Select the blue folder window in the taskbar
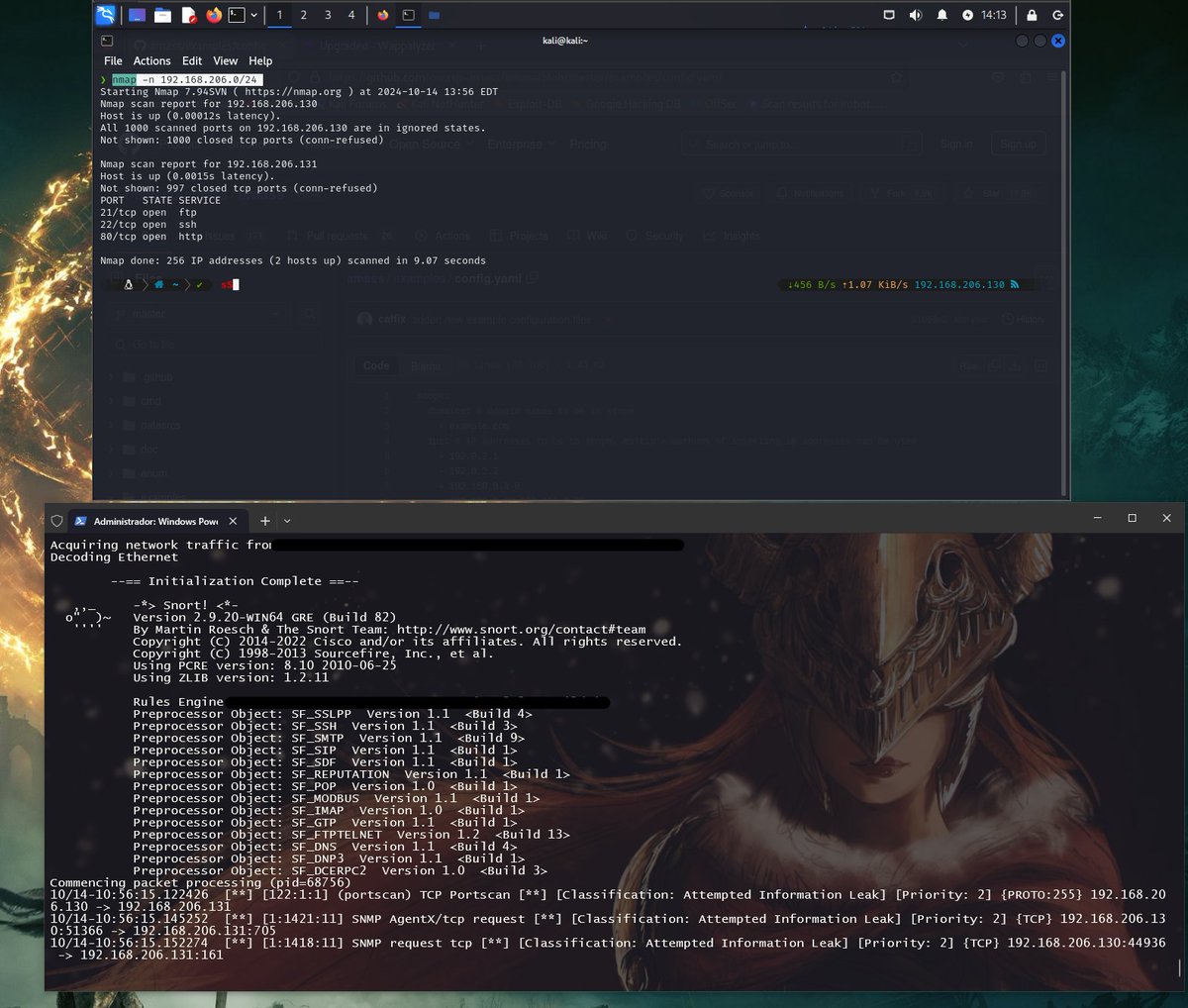The height and width of the screenshot is (1008, 1188). pos(434,15)
